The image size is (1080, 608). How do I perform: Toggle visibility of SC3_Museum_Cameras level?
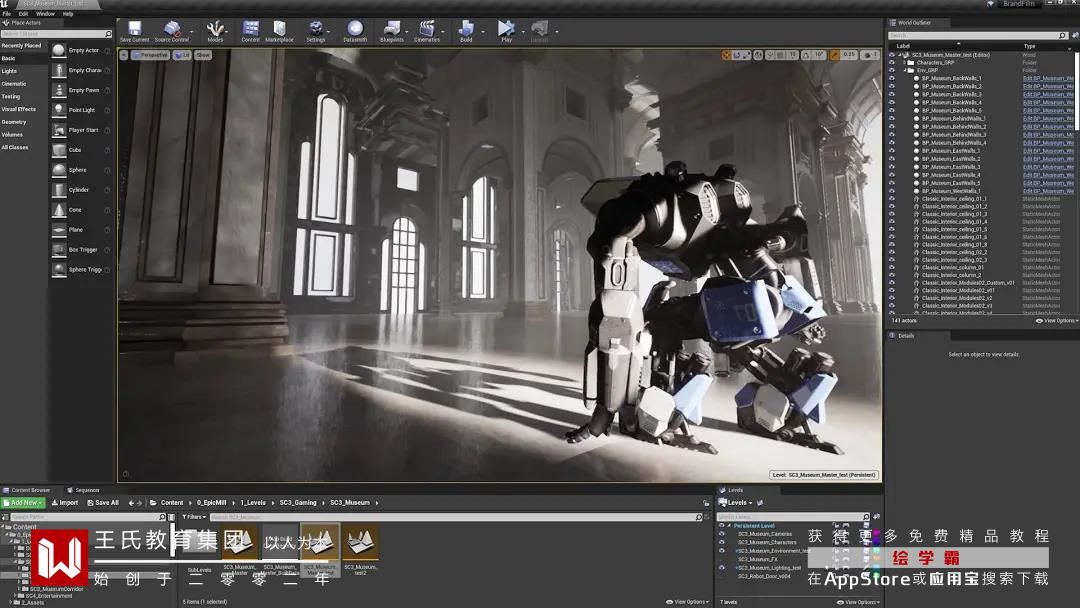[722, 534]
